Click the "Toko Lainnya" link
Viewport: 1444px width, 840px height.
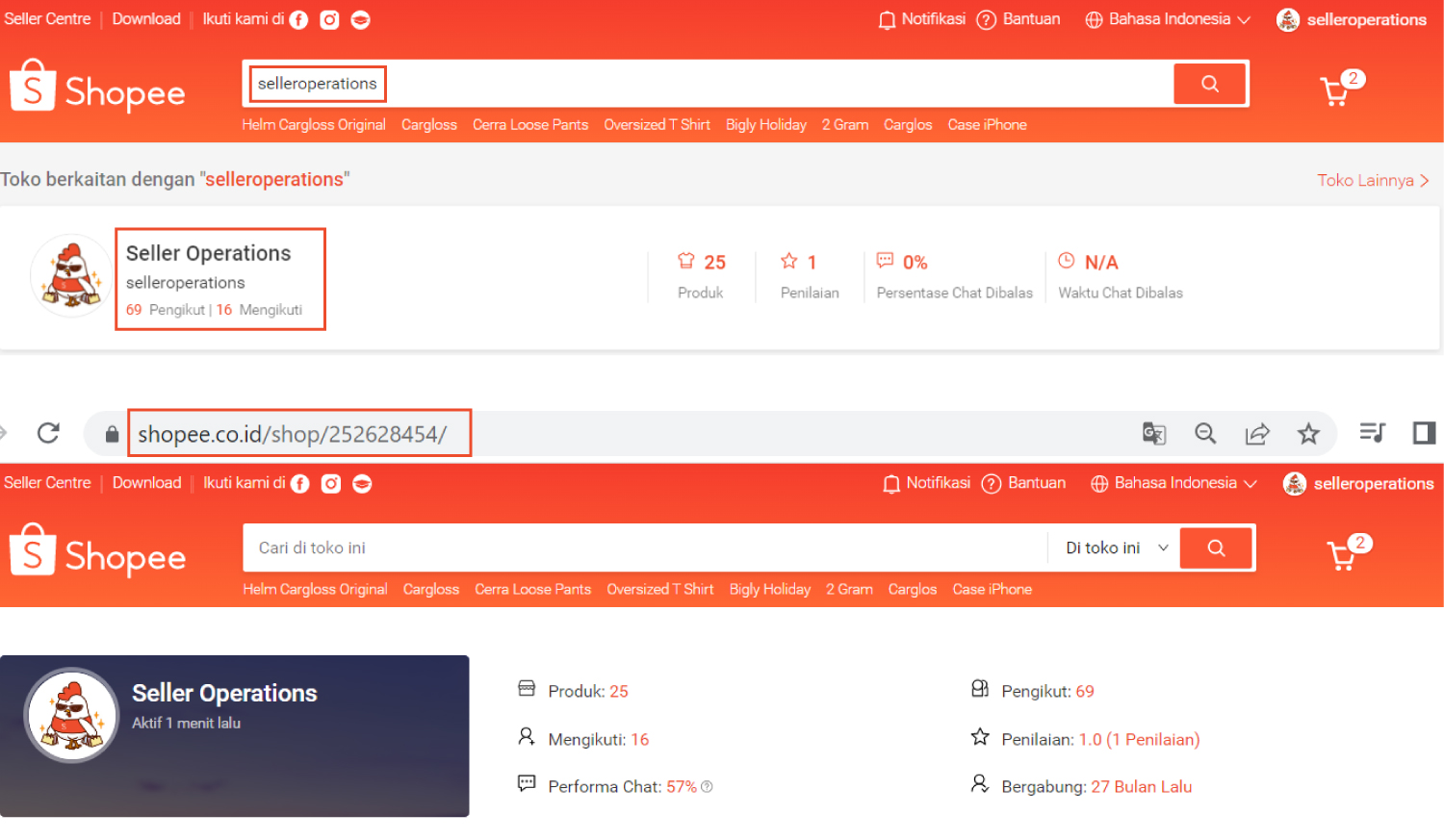pyautogui.click(x=1372, y=181)
